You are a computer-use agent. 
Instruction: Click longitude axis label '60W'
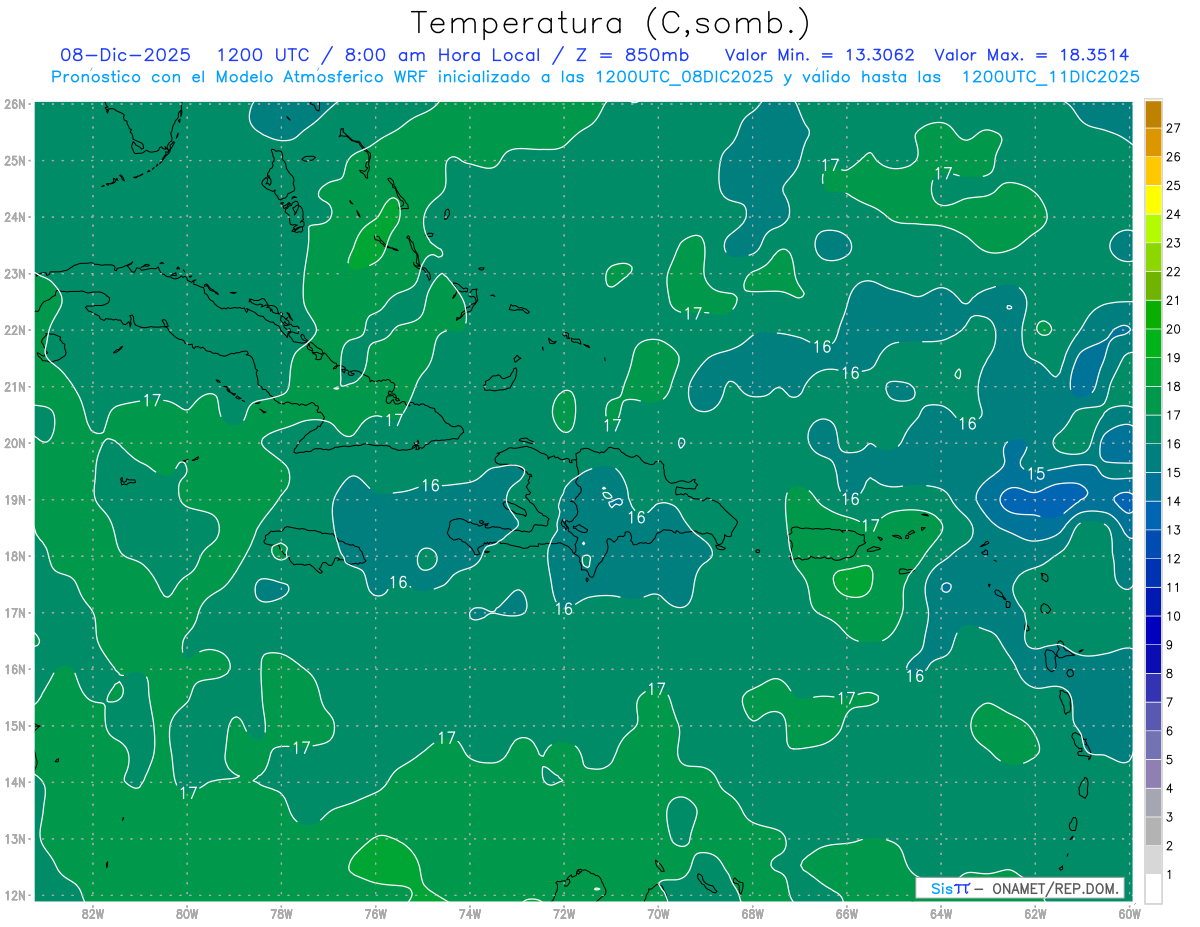coord(1129,912)
